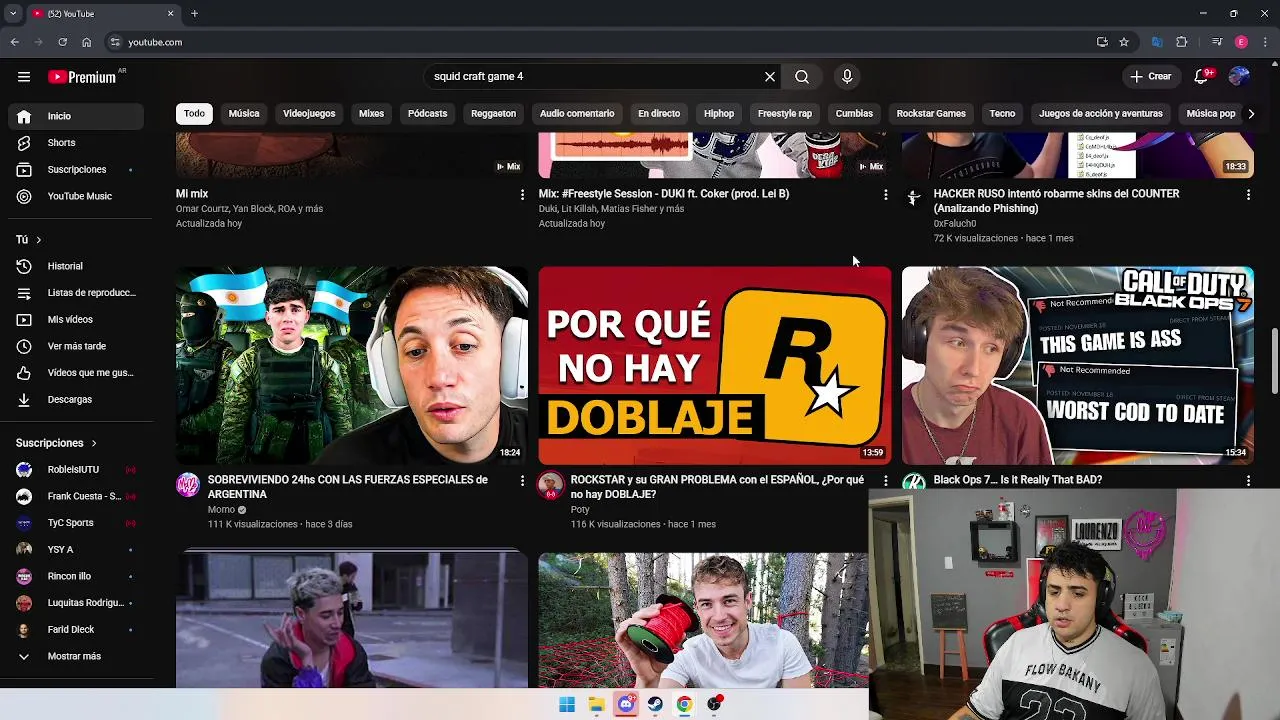The width and height of the screenshot is (1280, 720).
Task: Open Farid Dieck channel subscription
Action: coord(74,629)
